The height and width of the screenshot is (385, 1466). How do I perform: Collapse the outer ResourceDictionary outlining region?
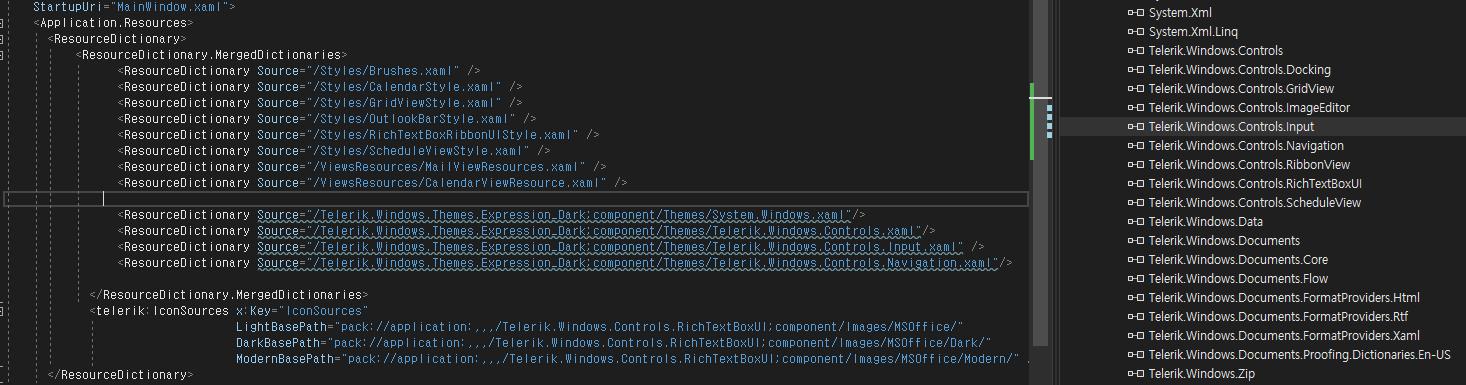[1, 38]
